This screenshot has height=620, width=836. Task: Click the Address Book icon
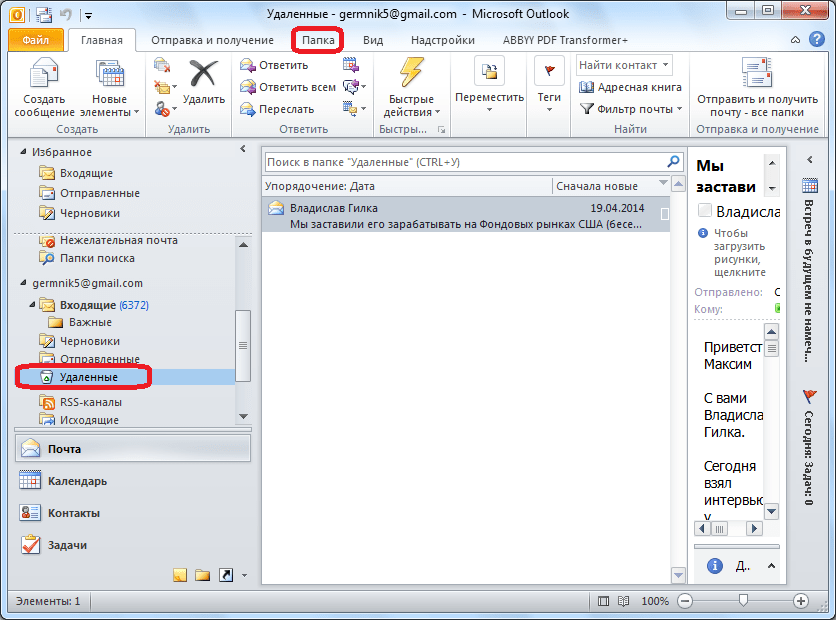[x=587, y=87]
